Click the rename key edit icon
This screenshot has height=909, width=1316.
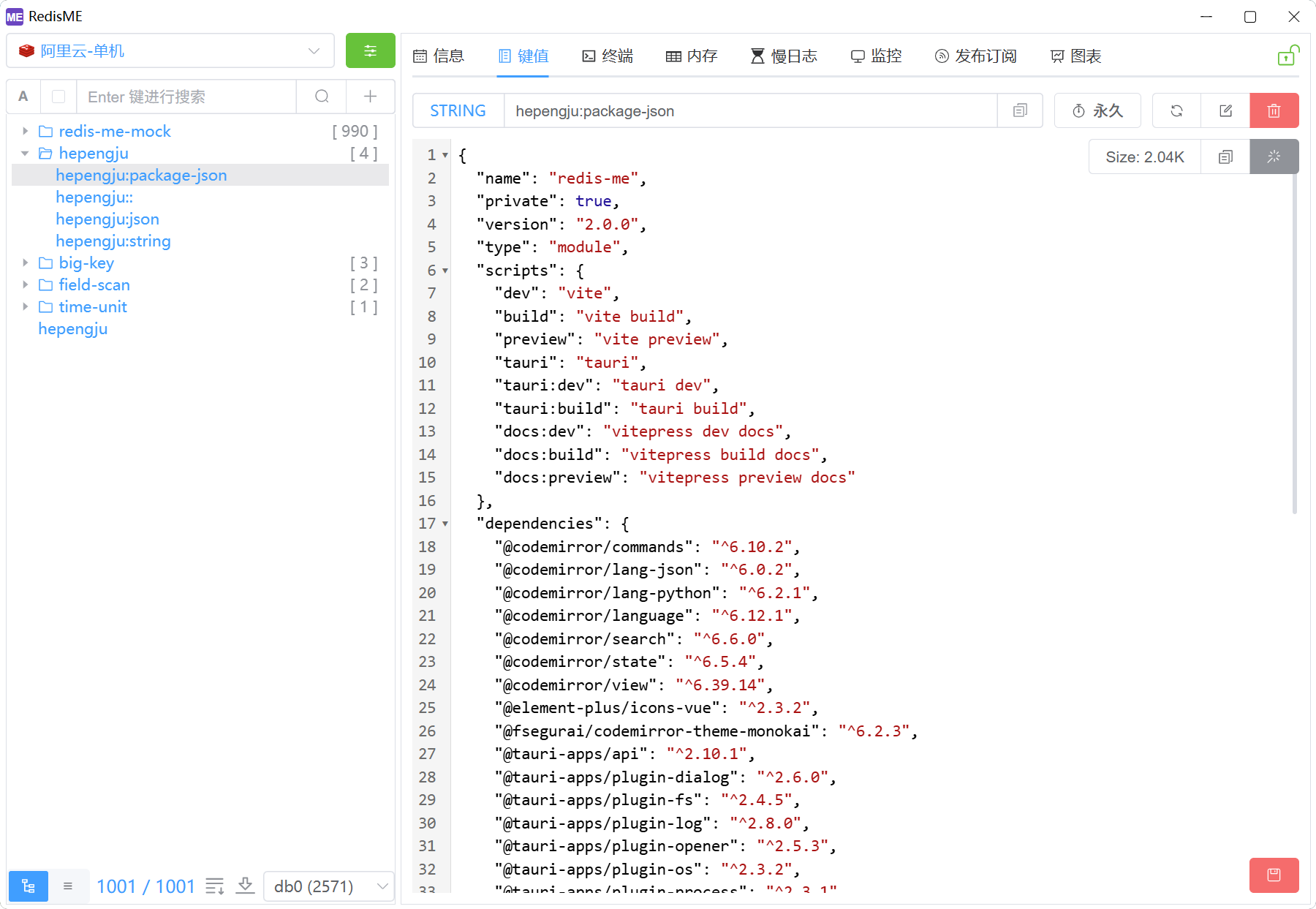(x=1225, y=110)
